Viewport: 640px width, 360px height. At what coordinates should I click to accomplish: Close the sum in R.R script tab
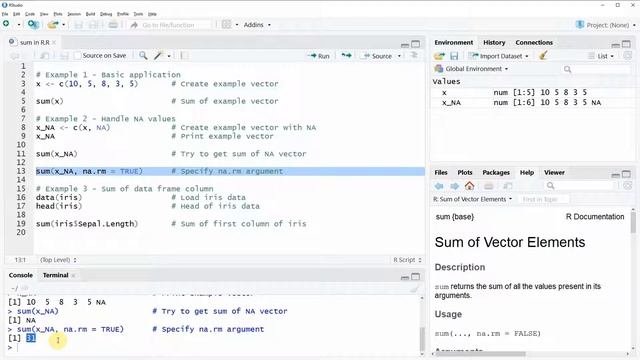pos(54,42)
